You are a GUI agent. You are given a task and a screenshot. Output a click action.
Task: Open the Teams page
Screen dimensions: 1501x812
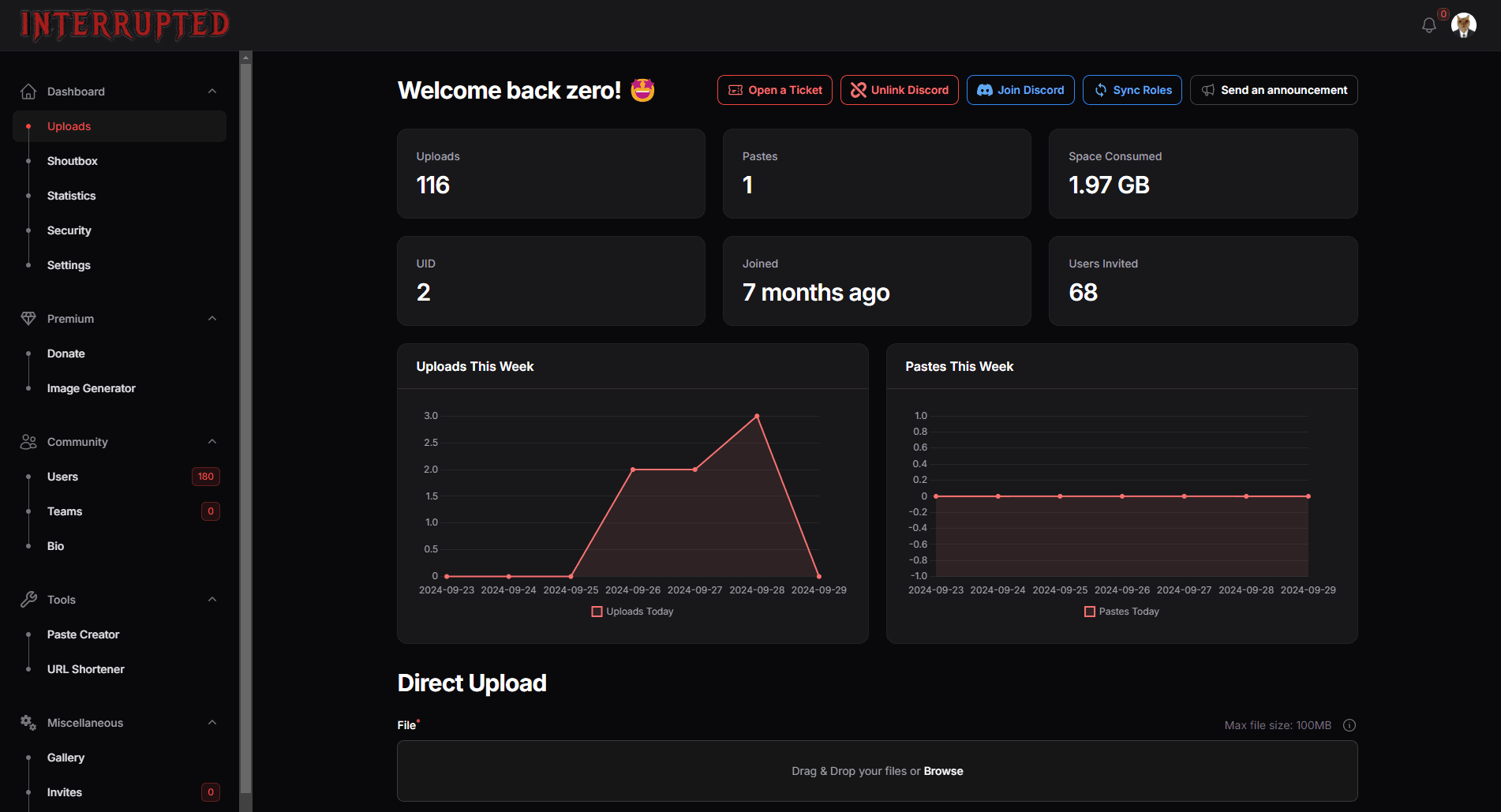[119, 511]
